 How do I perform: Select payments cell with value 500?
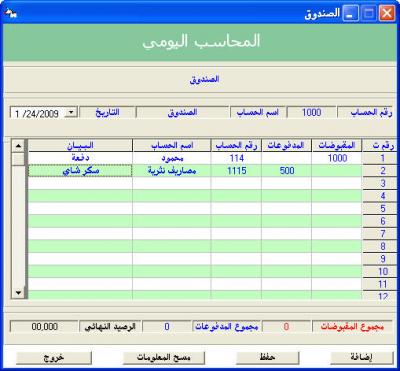pos(287,171)
